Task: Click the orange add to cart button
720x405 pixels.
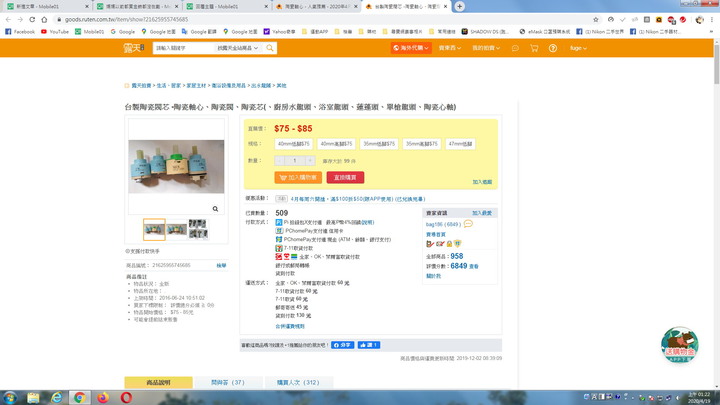Action: (298, 177)
